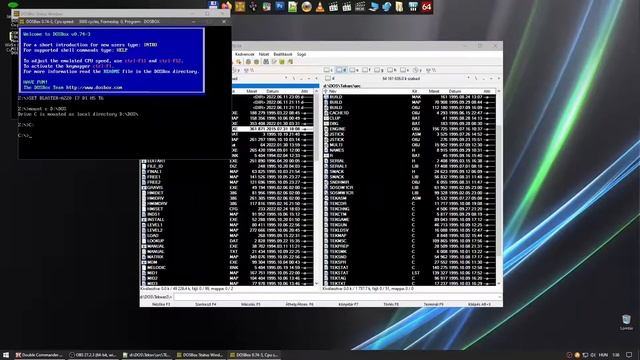Open the red 64 icon in top dock
This screenshot has width=640, height=360.
pos(427,7)
